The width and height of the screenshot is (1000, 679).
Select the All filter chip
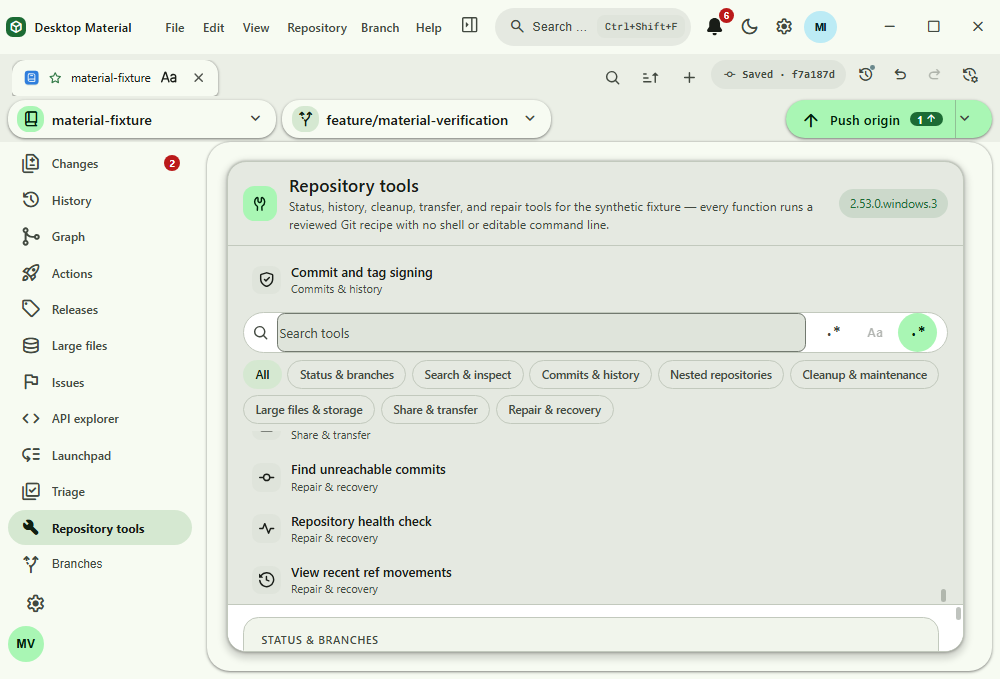point(263,375)
